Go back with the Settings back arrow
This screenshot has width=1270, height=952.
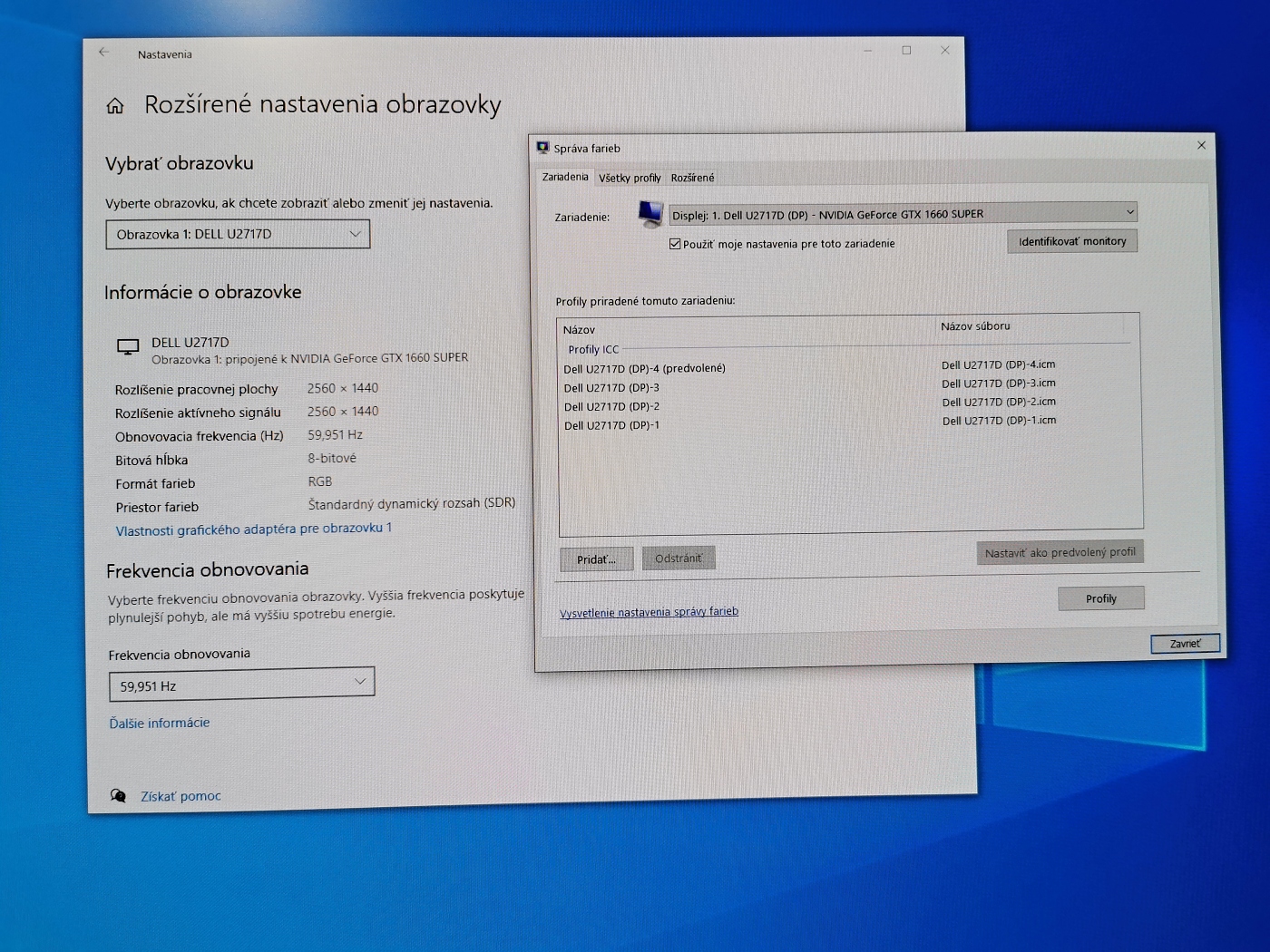point(103,53)
